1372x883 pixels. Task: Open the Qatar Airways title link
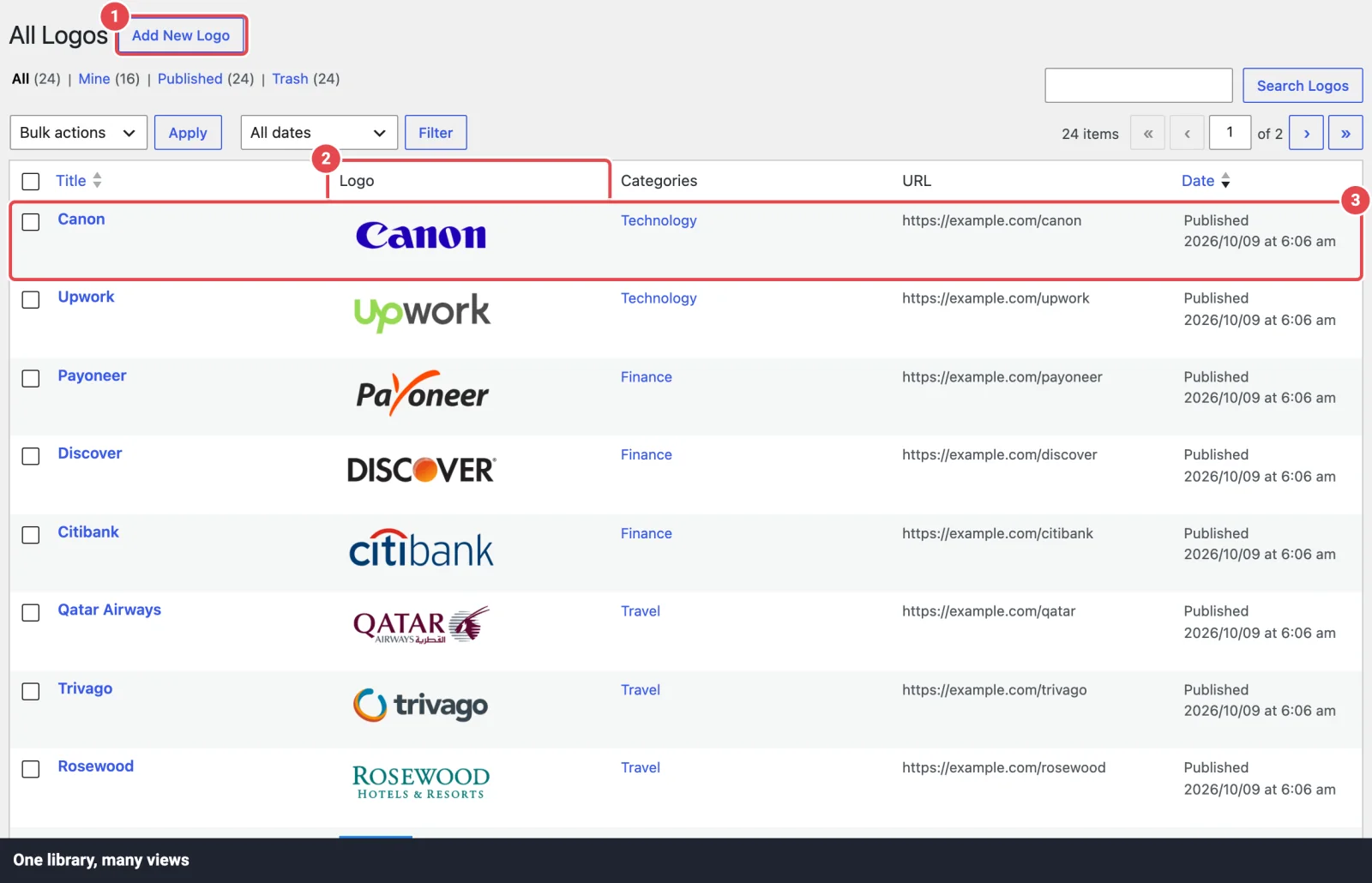pyautogui.click(x=110, y=610)
